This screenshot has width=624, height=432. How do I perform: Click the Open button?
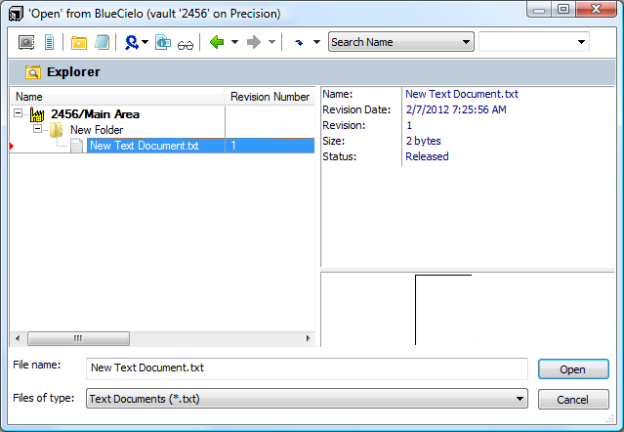coord(573,370)
